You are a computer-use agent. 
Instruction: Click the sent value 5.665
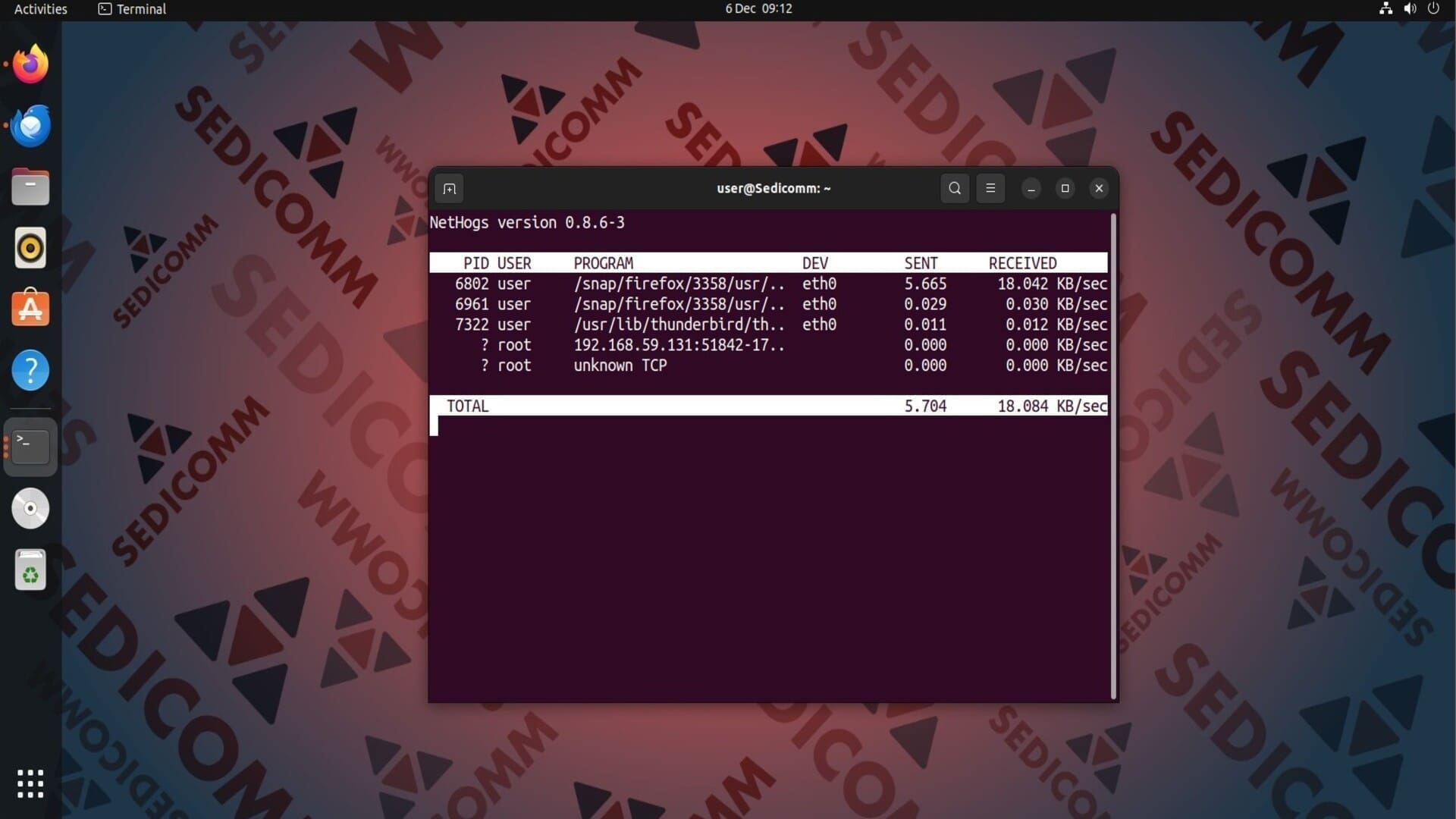click(x=925, y=284)
